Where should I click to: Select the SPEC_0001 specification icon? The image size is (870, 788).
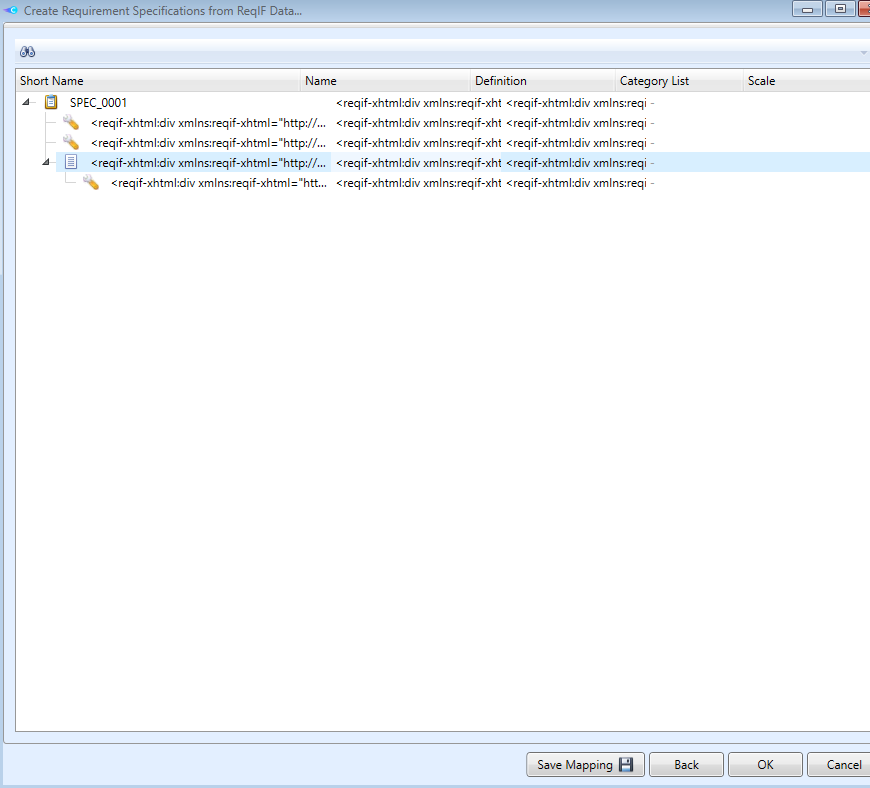(51, 101)
